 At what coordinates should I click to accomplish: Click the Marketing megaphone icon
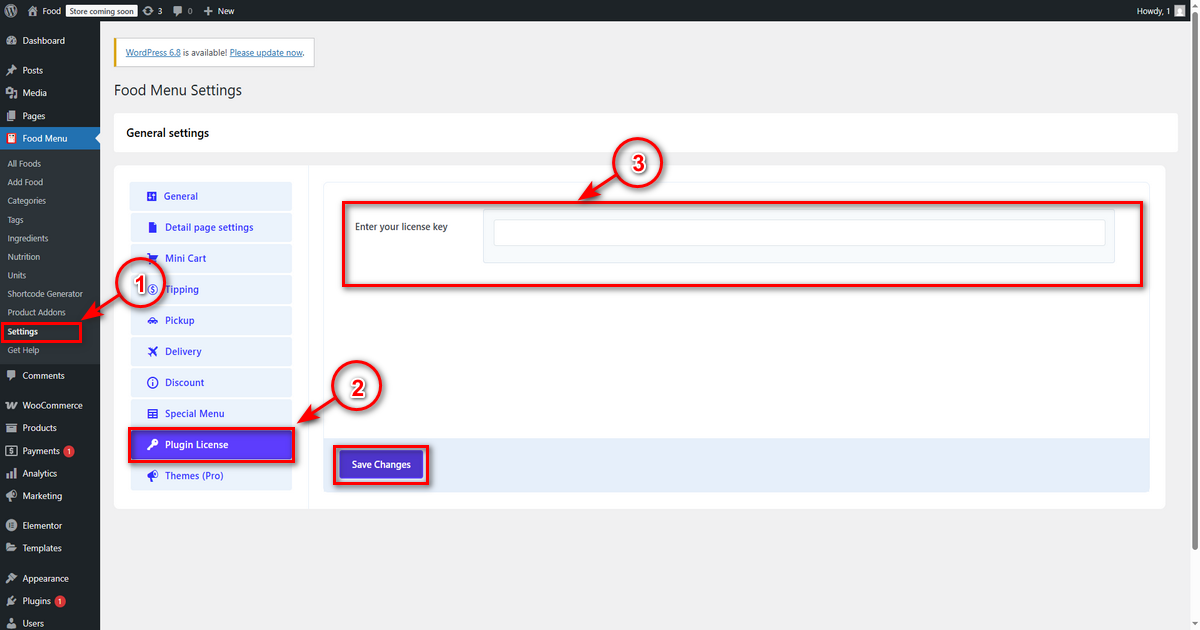point(11,496)
